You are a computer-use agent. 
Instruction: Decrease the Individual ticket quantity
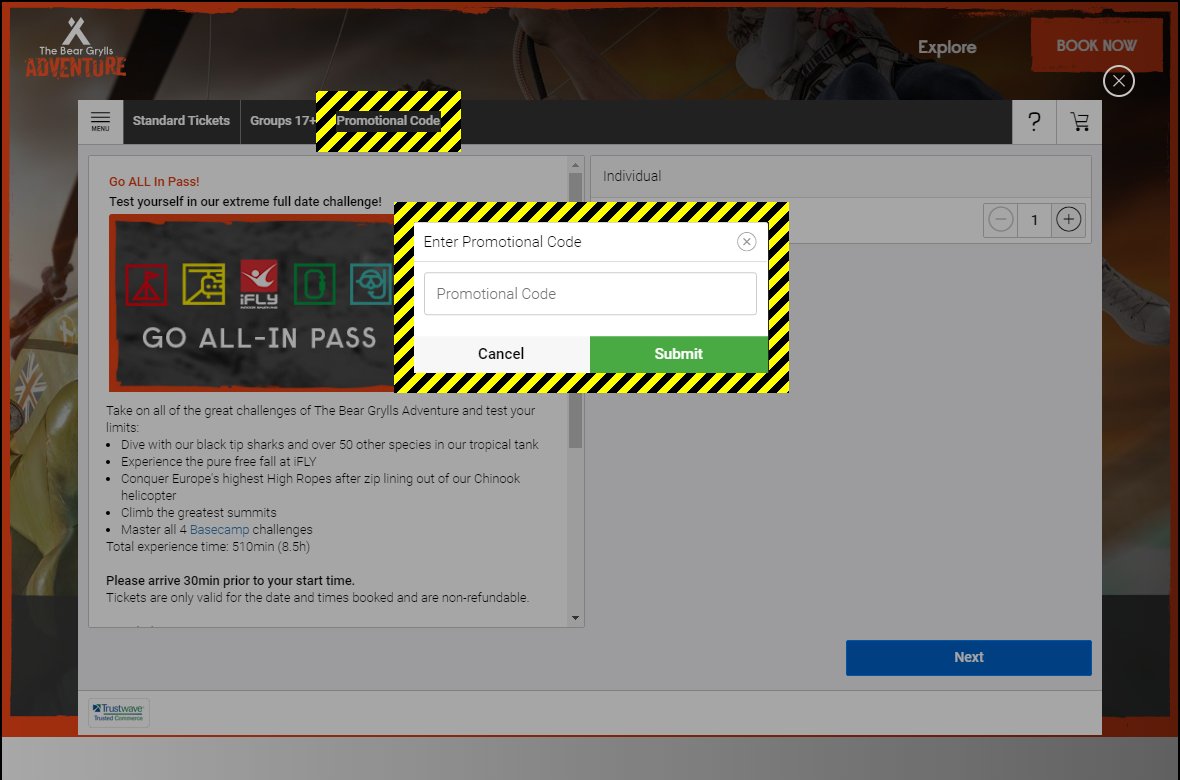pos(1000,220)
